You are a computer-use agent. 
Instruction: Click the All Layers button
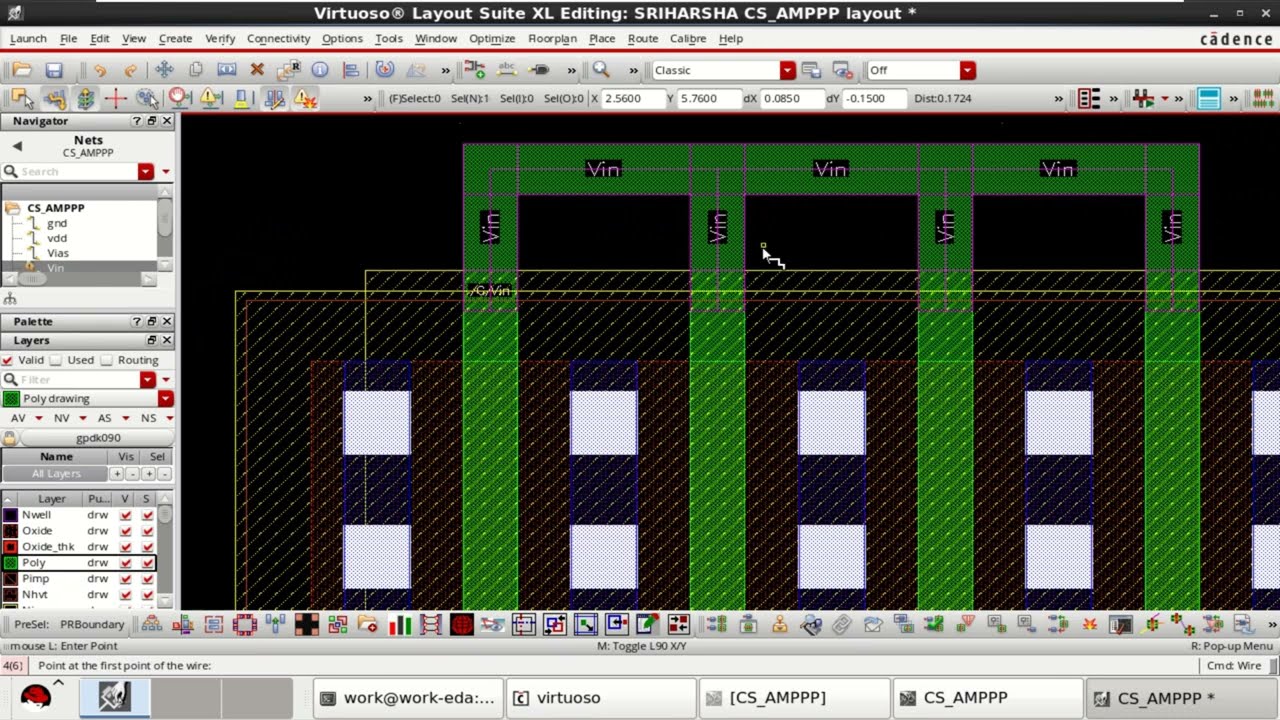56,474
